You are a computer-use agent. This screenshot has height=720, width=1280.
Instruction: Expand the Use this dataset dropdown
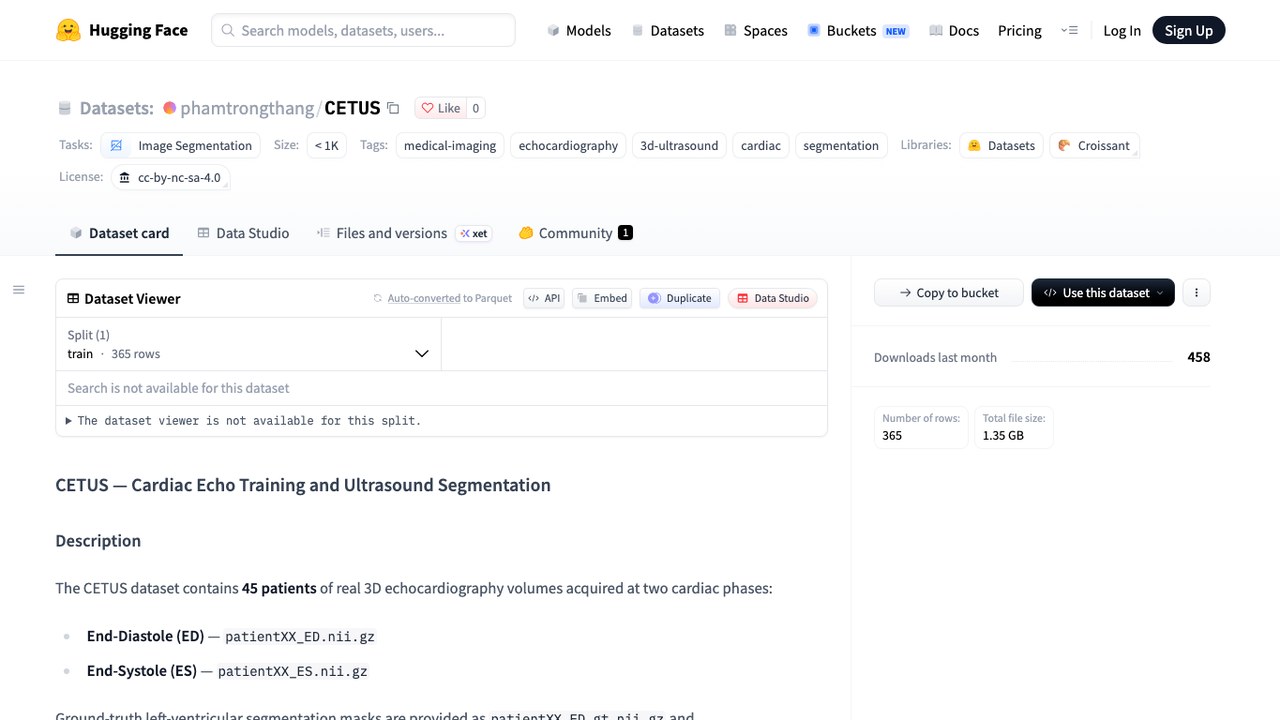1103,293
